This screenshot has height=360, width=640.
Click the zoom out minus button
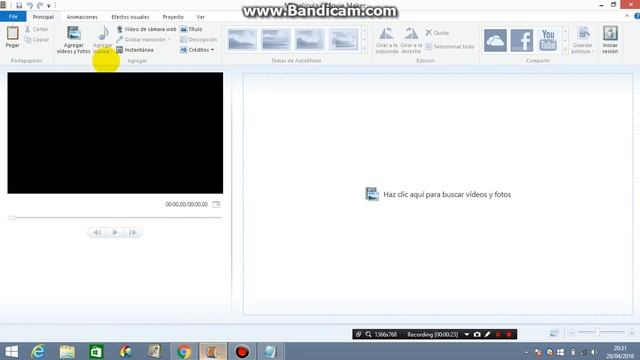[571, 333]
